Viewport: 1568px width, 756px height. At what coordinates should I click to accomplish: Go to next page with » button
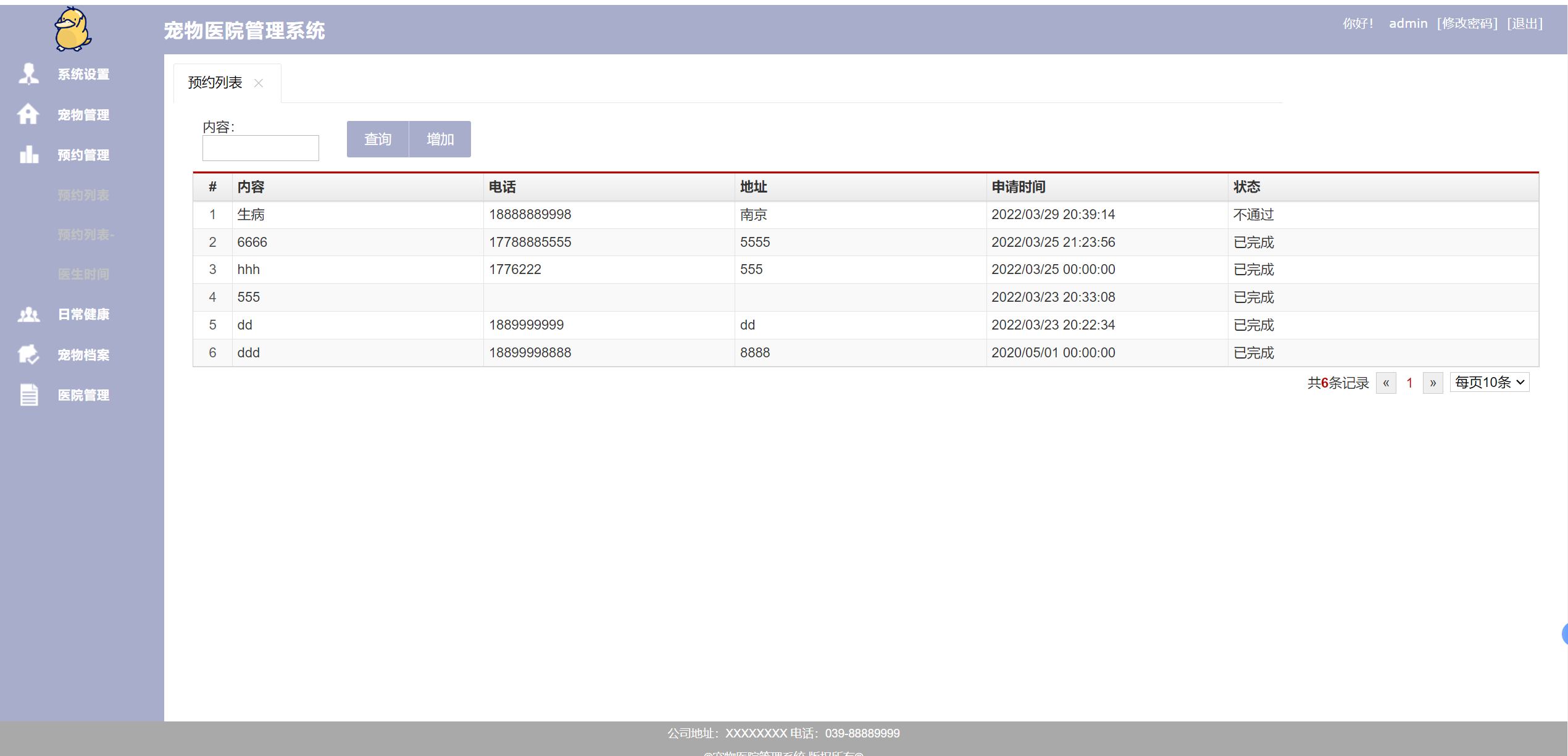1433,383
